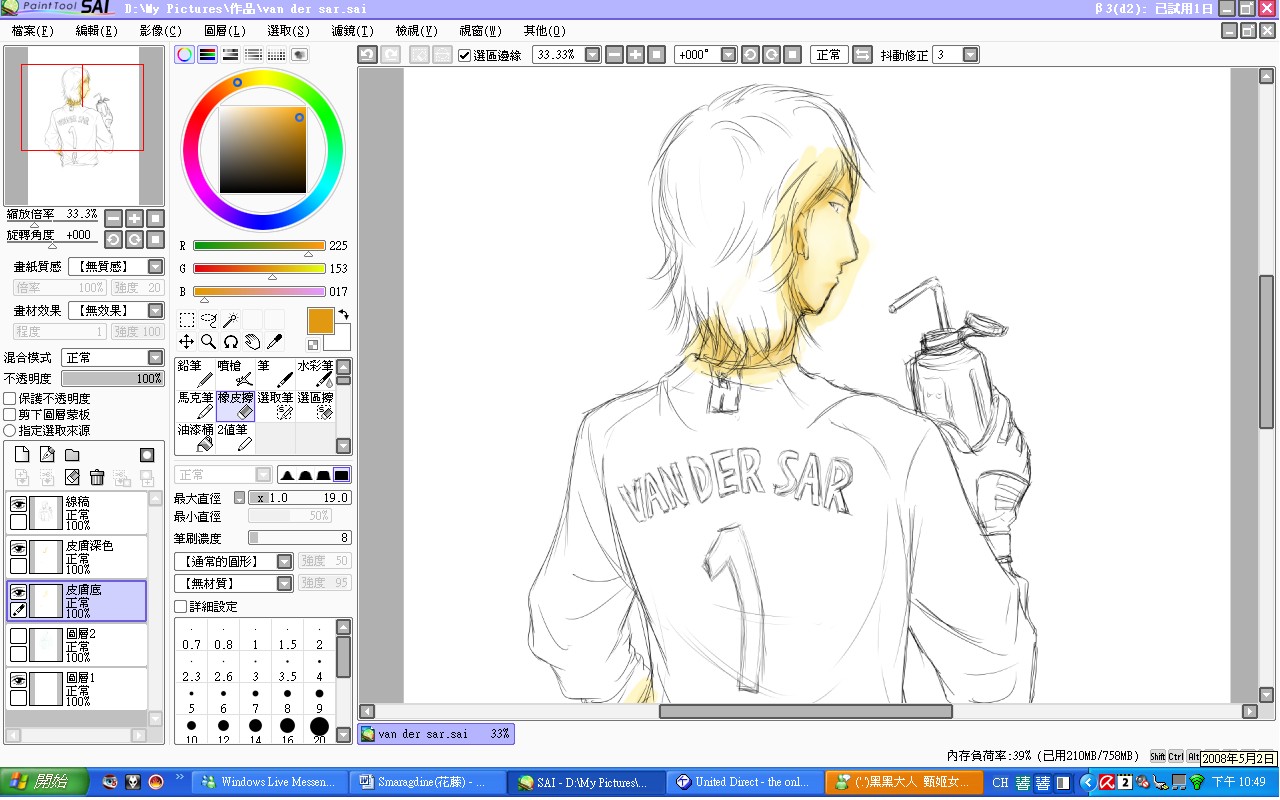The width and height of the screenshot is (1280, 800).
Task: Pick the 2值筆 binary pen tool
Action: 235,438
